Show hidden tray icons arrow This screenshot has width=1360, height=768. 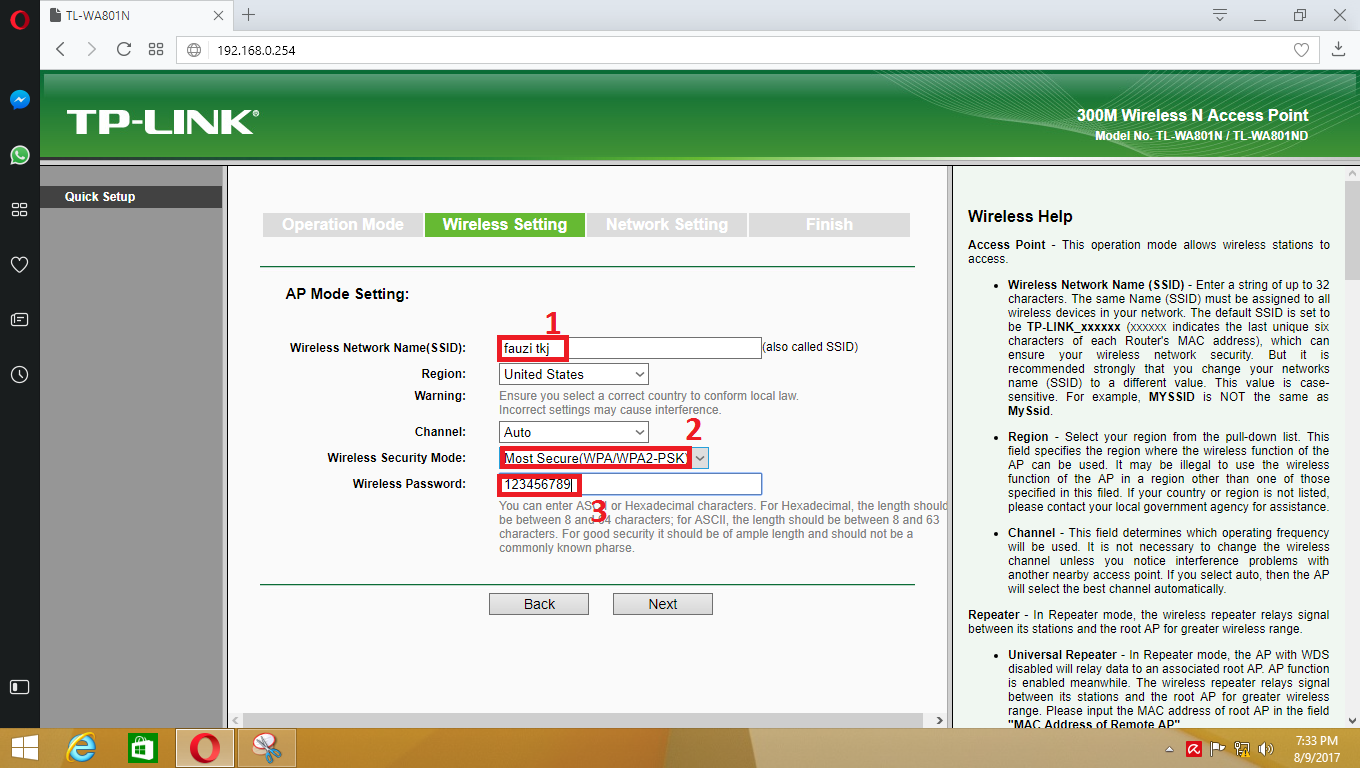tap(1168, 748)
